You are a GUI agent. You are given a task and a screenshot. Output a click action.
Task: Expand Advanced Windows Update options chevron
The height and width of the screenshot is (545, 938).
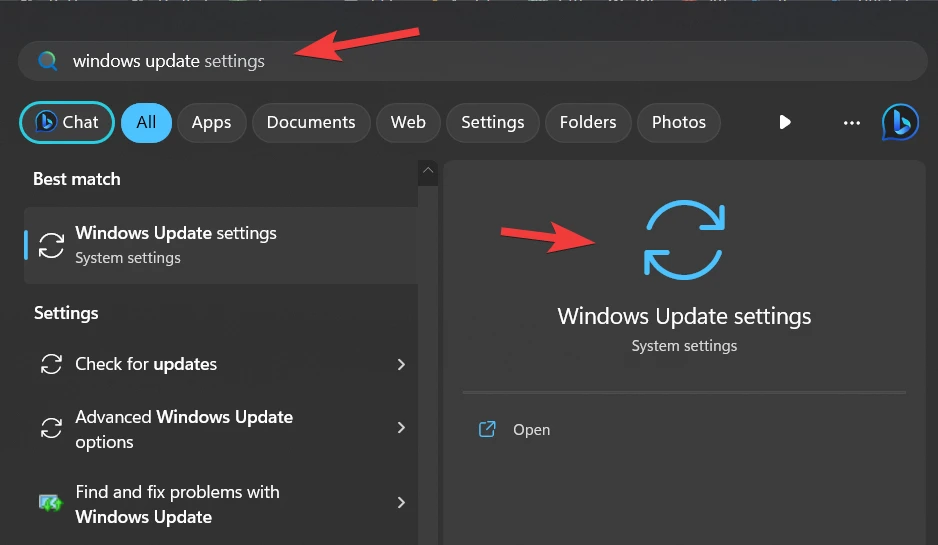pos(401,428)
